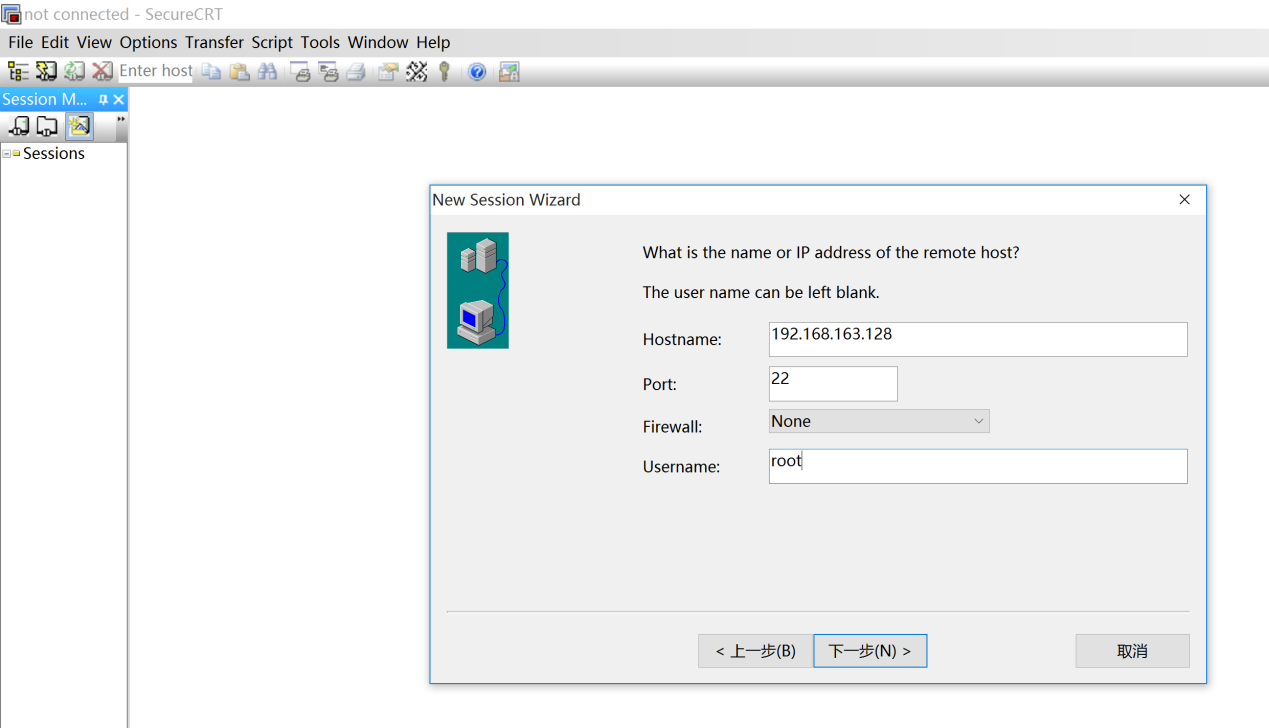The image size is (1269, 728).
Task: Click the Disconnect red X icon
Action: tap(102, 71)
